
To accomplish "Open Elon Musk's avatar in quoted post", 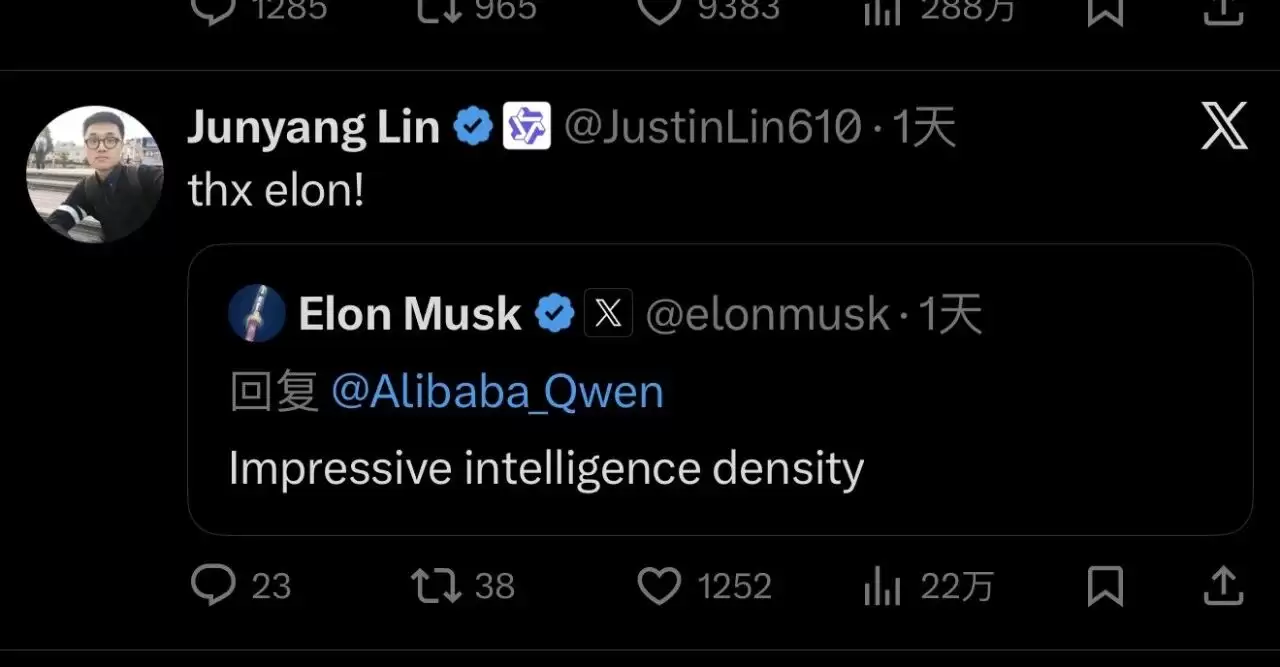I will 257,314.
